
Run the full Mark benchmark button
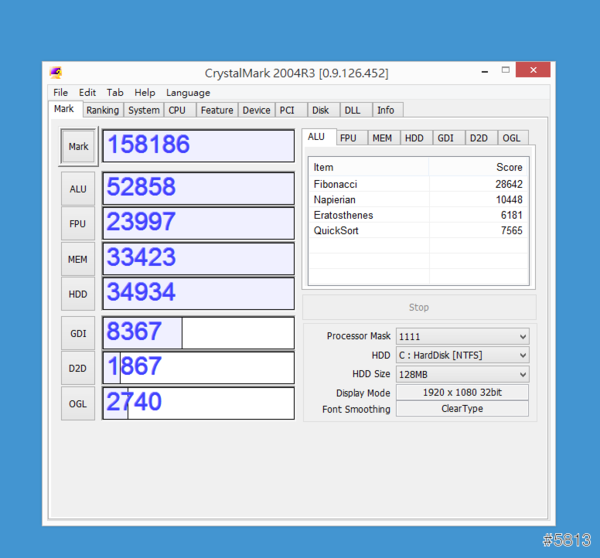click(x=78, y=146)
